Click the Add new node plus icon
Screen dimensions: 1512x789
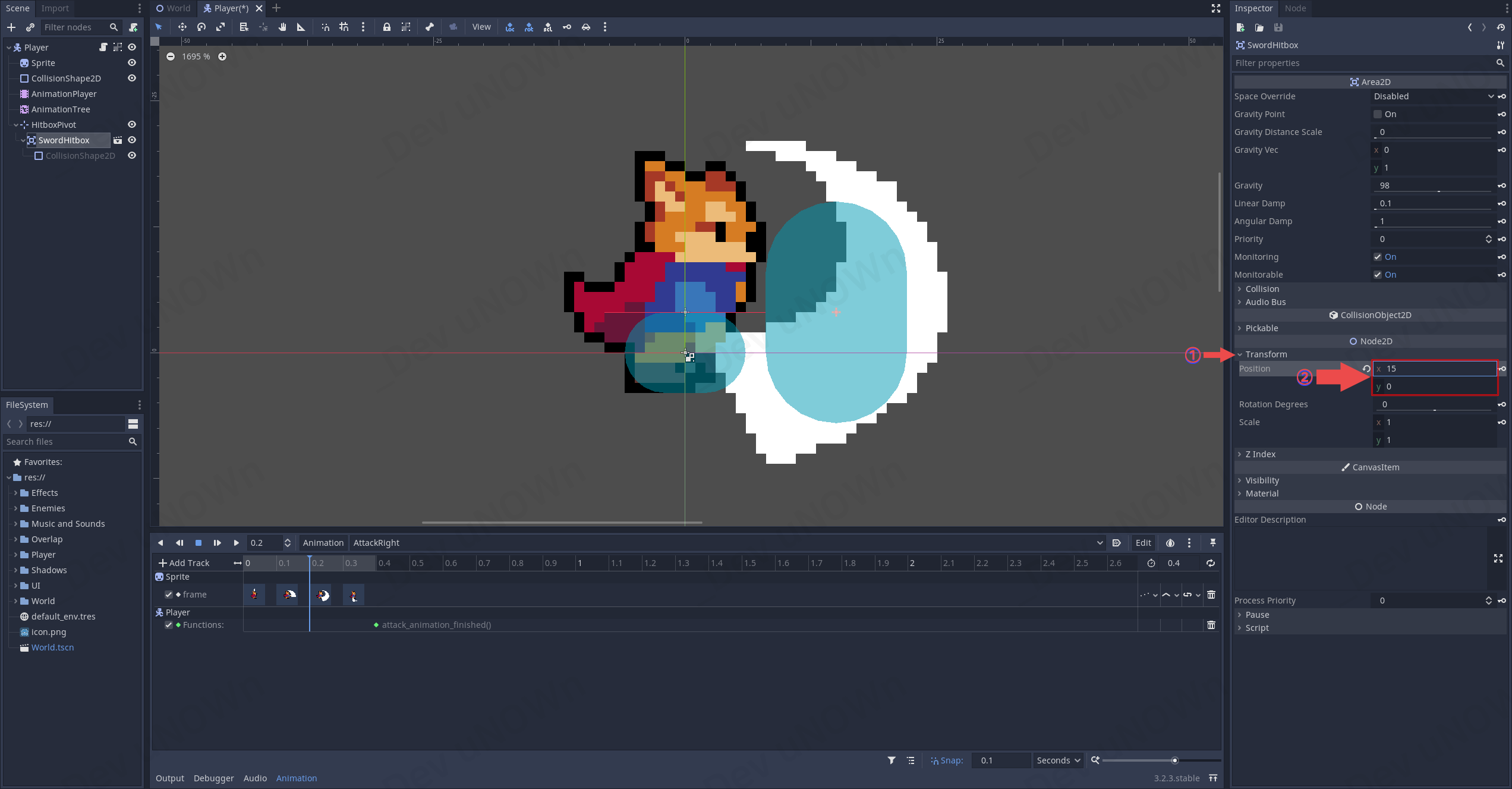(x=11, y=27)
